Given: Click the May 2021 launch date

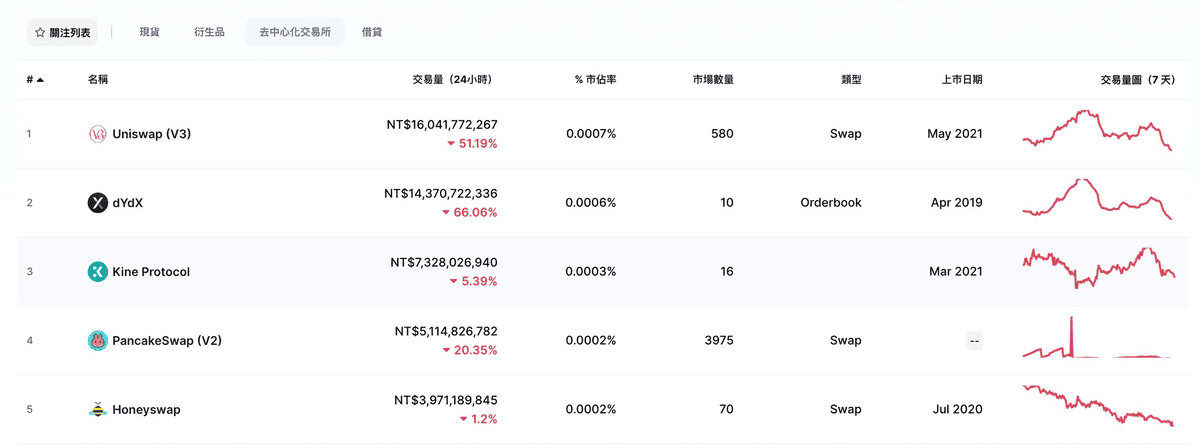Looking at the screenshot, I should tap(955, 134).
